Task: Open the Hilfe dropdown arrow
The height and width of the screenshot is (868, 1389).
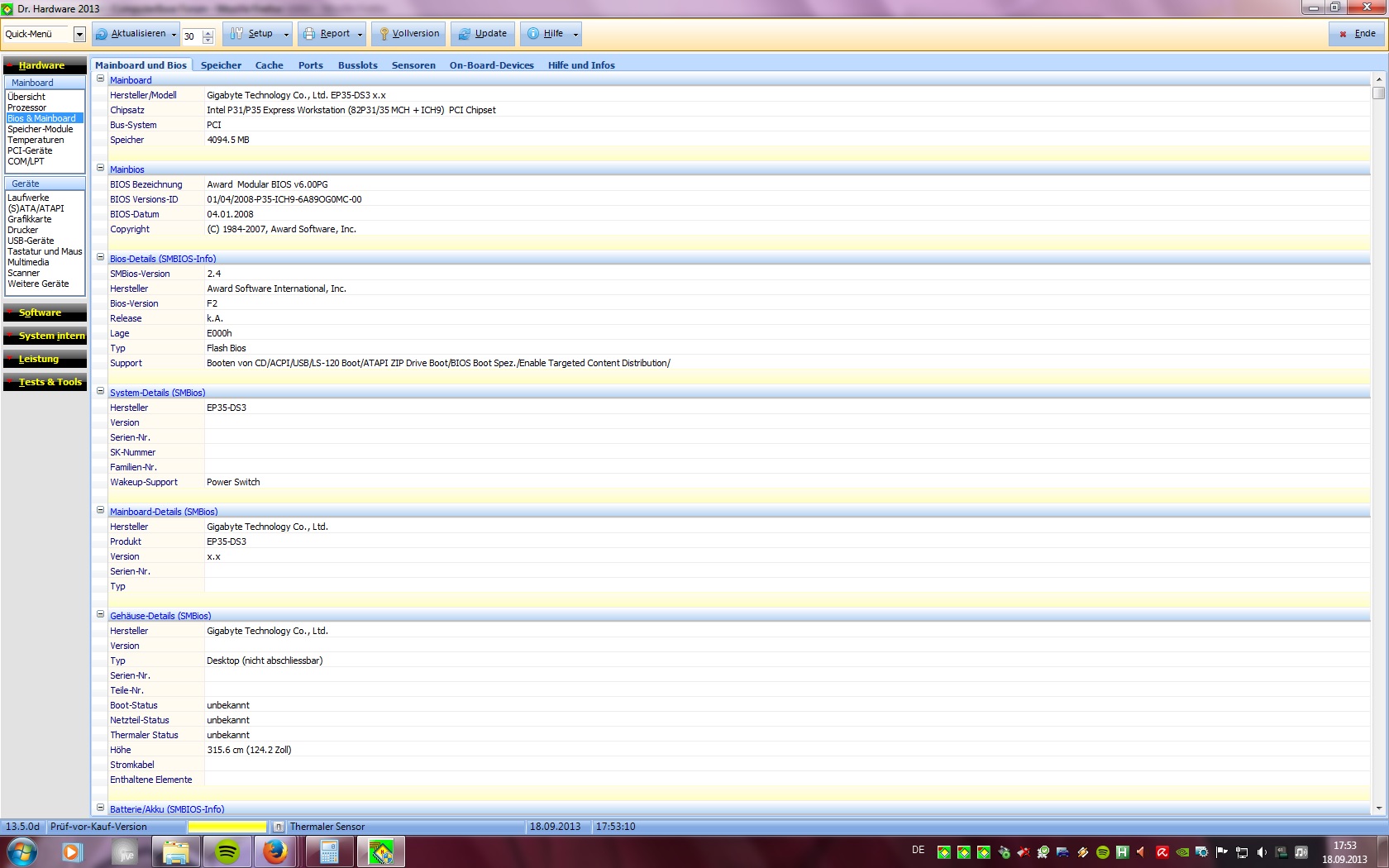Action: (575, 35)
